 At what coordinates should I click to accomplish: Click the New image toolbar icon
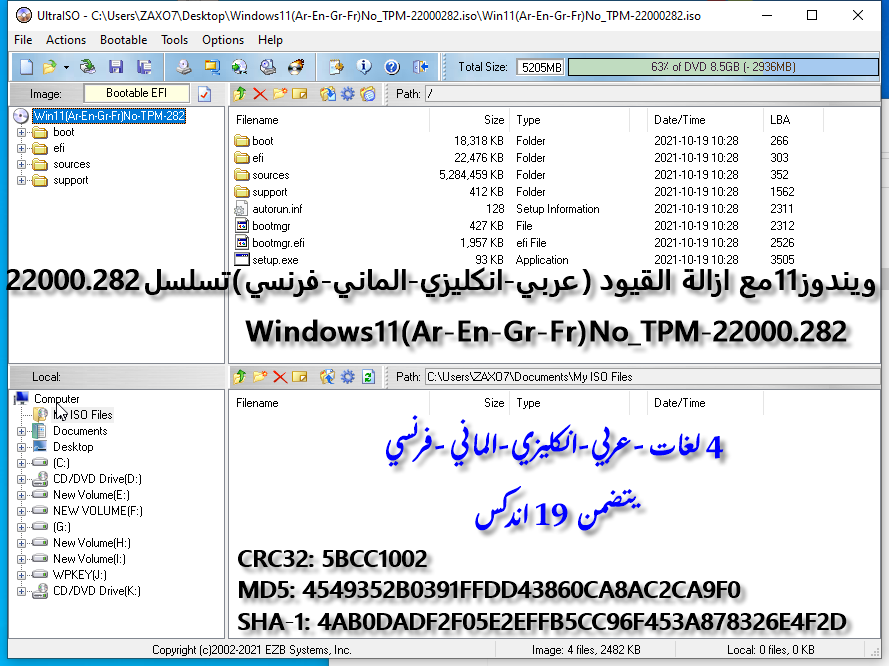(x=26, y=67)
